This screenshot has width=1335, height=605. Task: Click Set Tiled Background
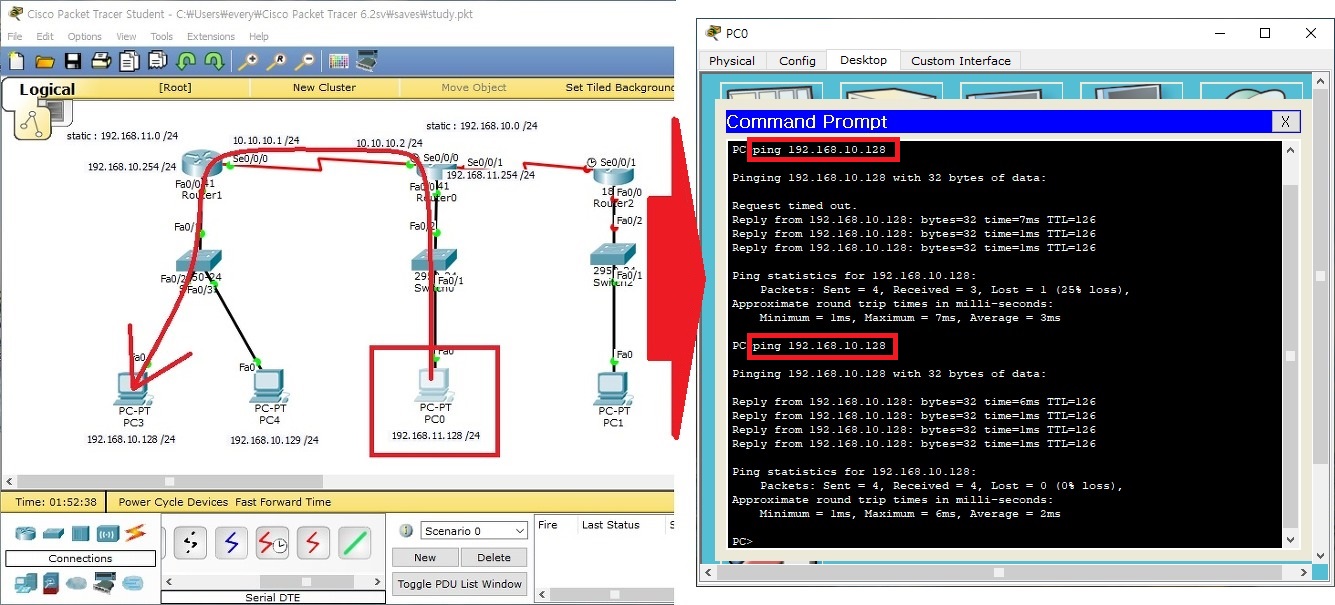click(620, 87)
